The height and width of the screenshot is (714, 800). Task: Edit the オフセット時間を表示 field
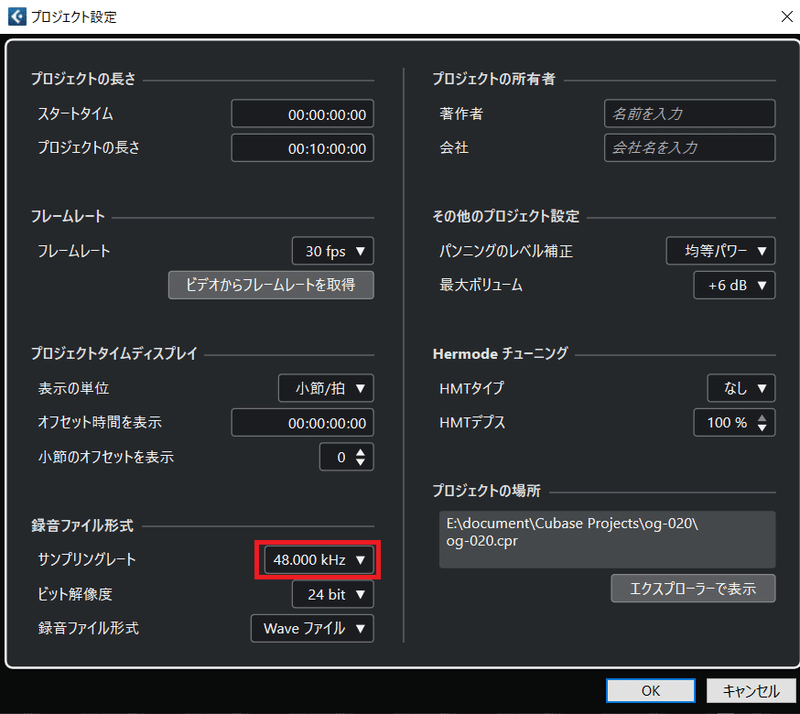pos(303,423)
